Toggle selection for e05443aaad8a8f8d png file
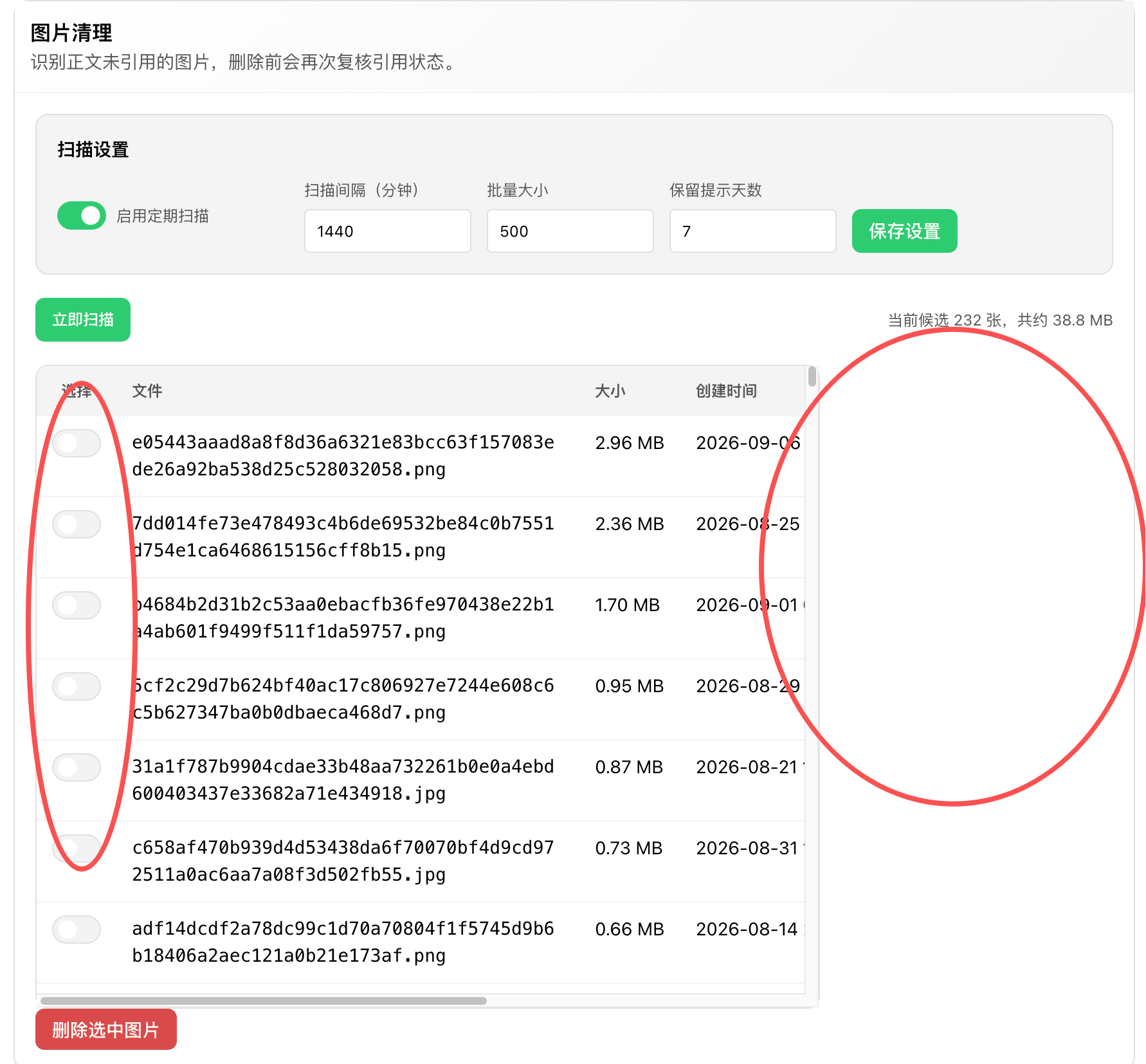Image resolution: width=1146 pixels, height=1064 pixels. point(77,443)
